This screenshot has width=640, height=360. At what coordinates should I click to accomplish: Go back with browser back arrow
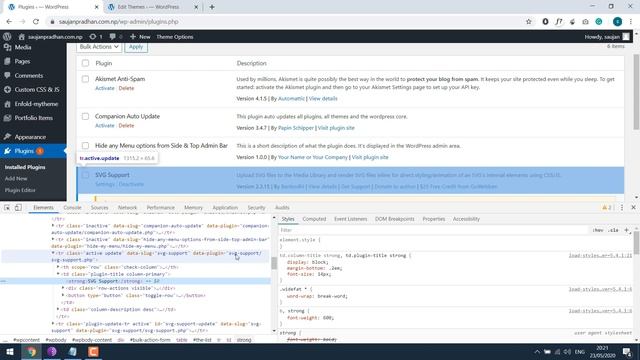(x=9, y=22)
